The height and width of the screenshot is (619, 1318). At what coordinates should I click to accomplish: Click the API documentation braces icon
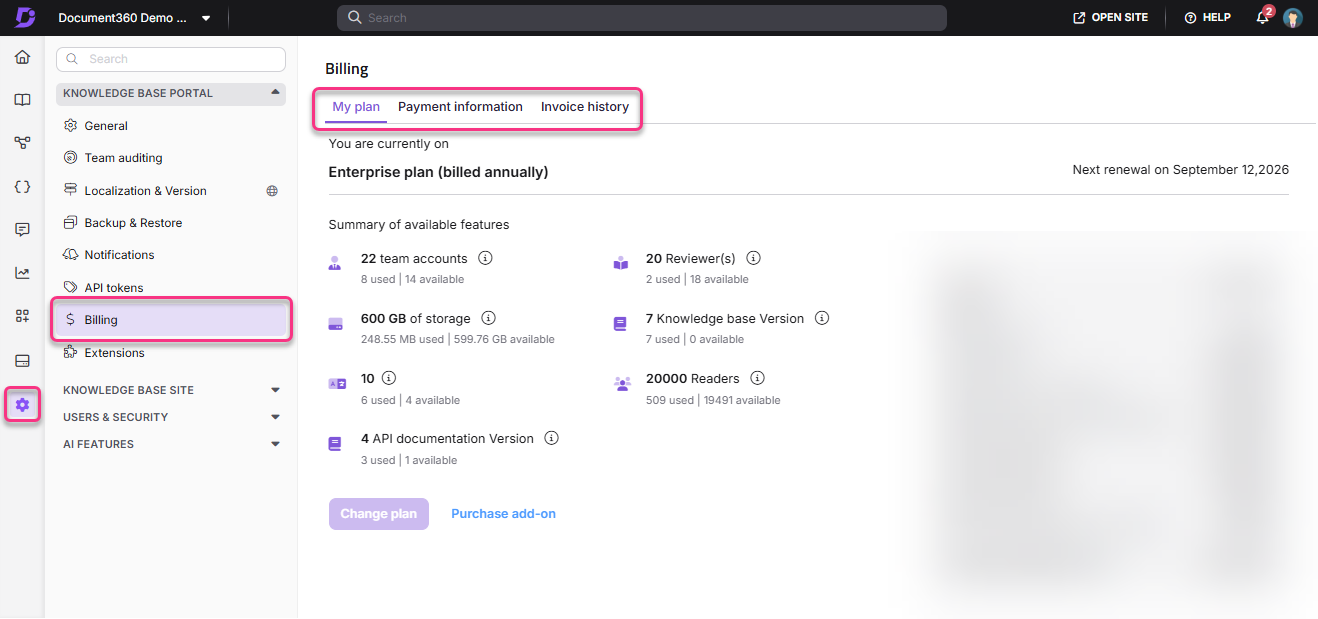tap(22, 187)
